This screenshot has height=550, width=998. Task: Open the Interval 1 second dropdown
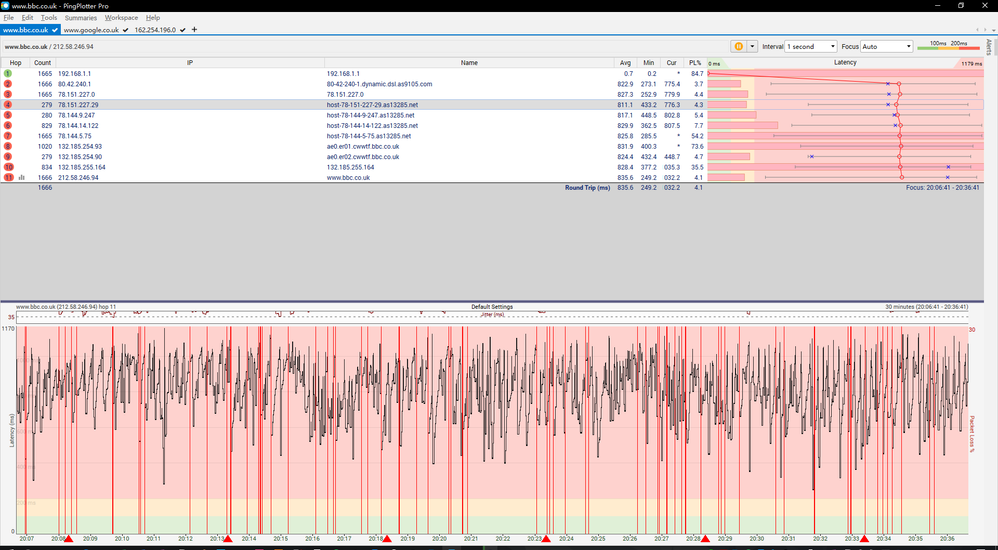coord(811,46)
